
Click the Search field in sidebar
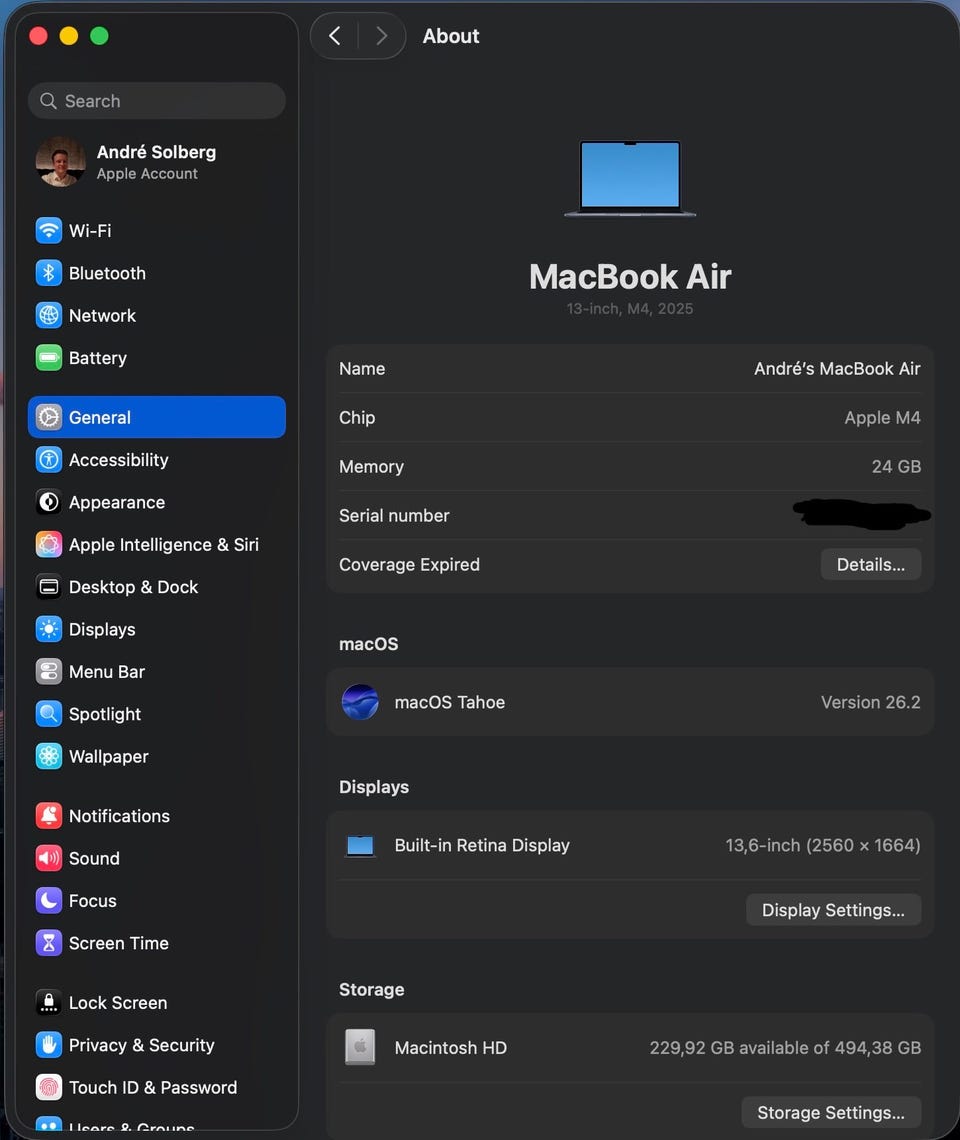click(x=156, y=100)
